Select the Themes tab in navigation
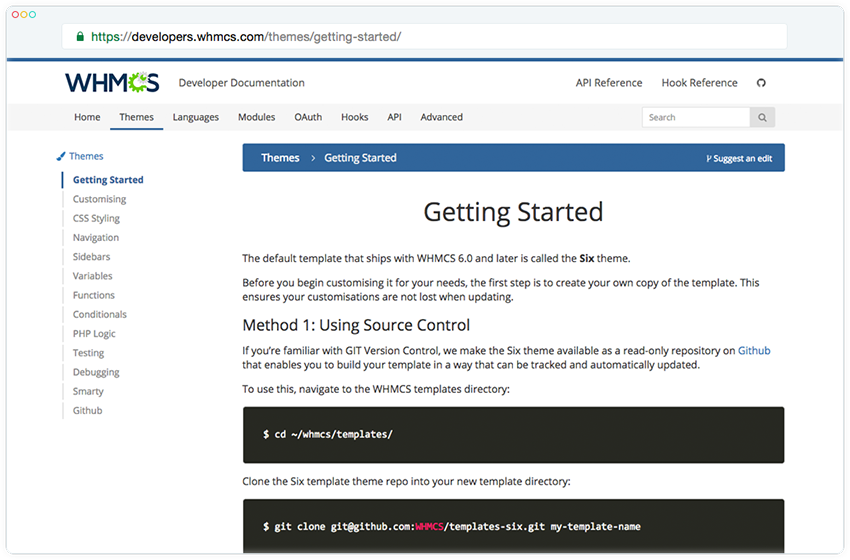 coord(137,117)
